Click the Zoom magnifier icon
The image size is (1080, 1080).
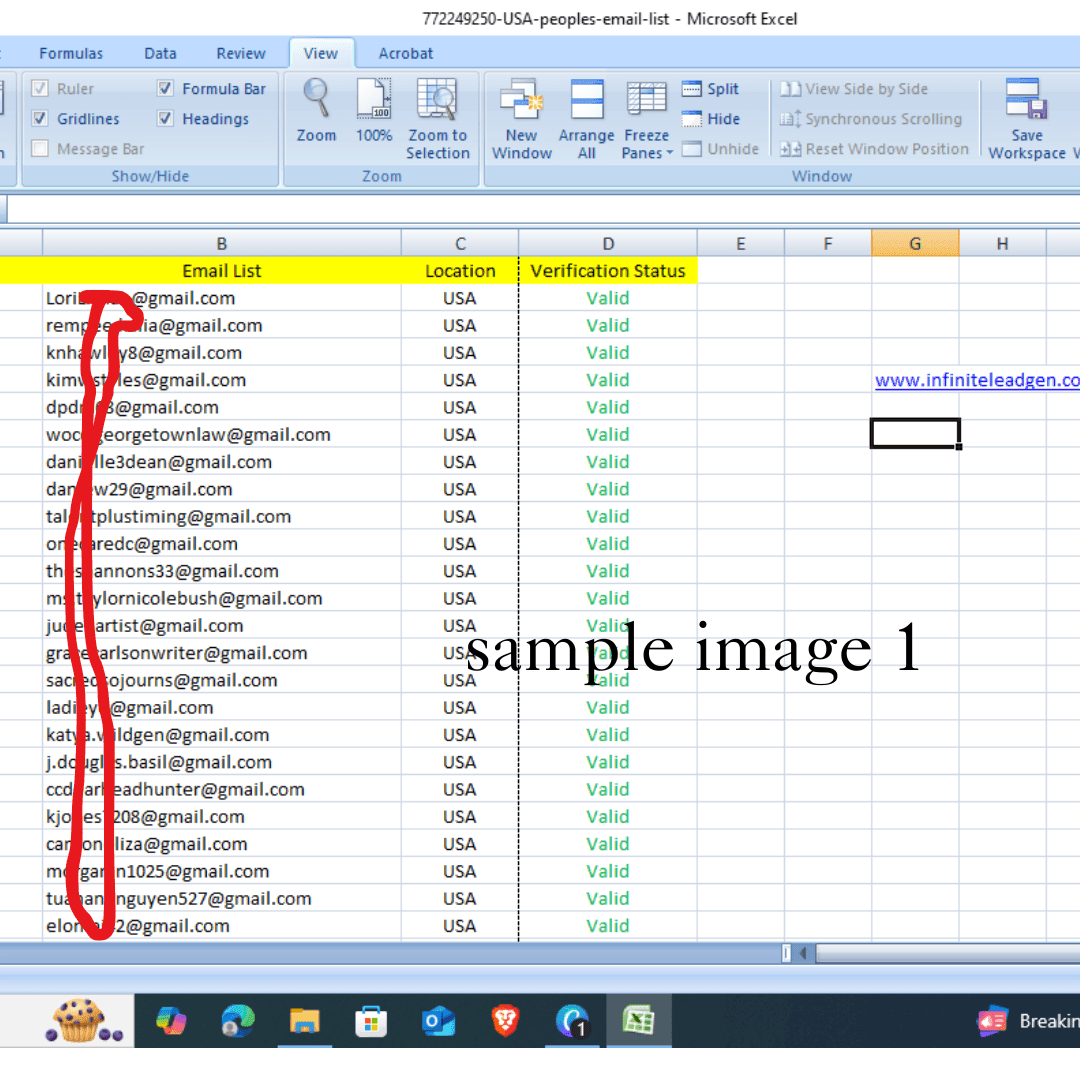pos(316,100)
